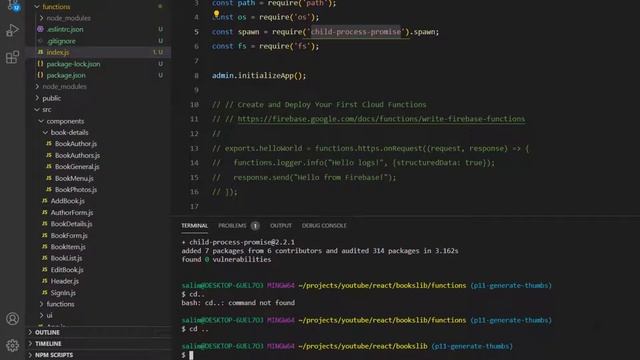Open BookPhotos.js file
The image size is (640, 360).
click(76, 190)
